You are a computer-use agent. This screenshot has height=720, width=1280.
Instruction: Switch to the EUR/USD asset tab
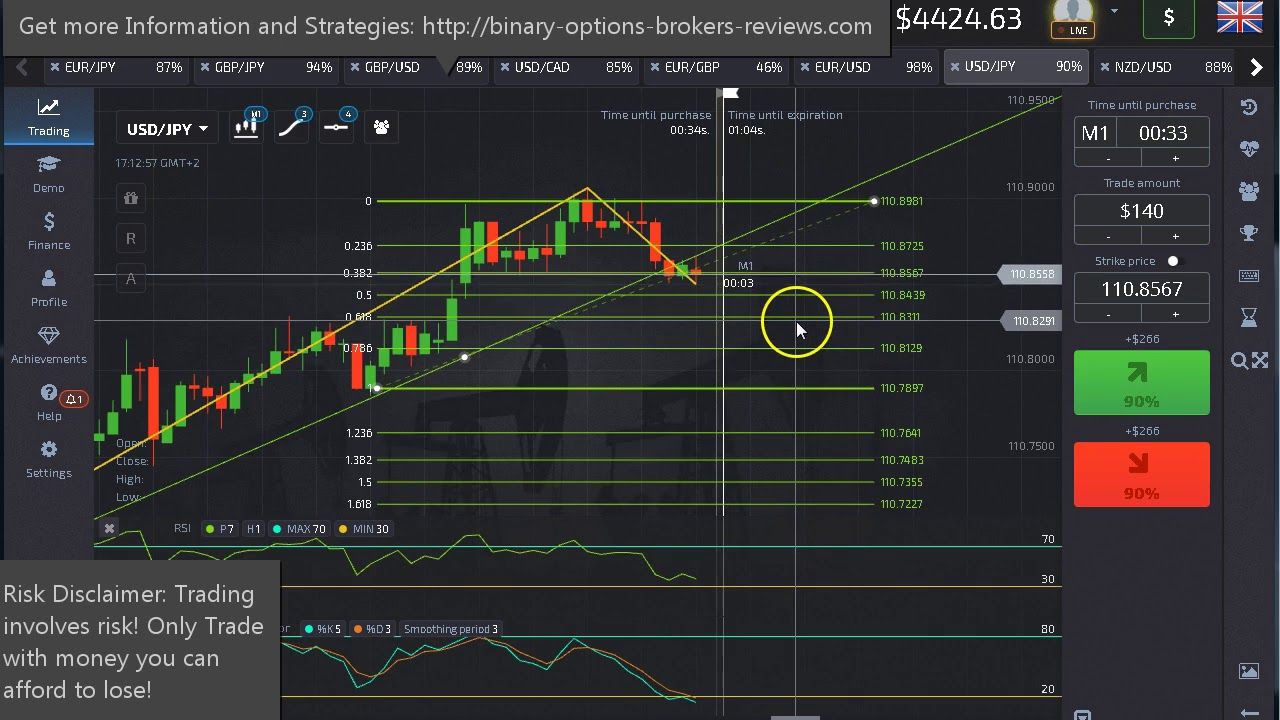pyautogui.click(x=842, y=67)
